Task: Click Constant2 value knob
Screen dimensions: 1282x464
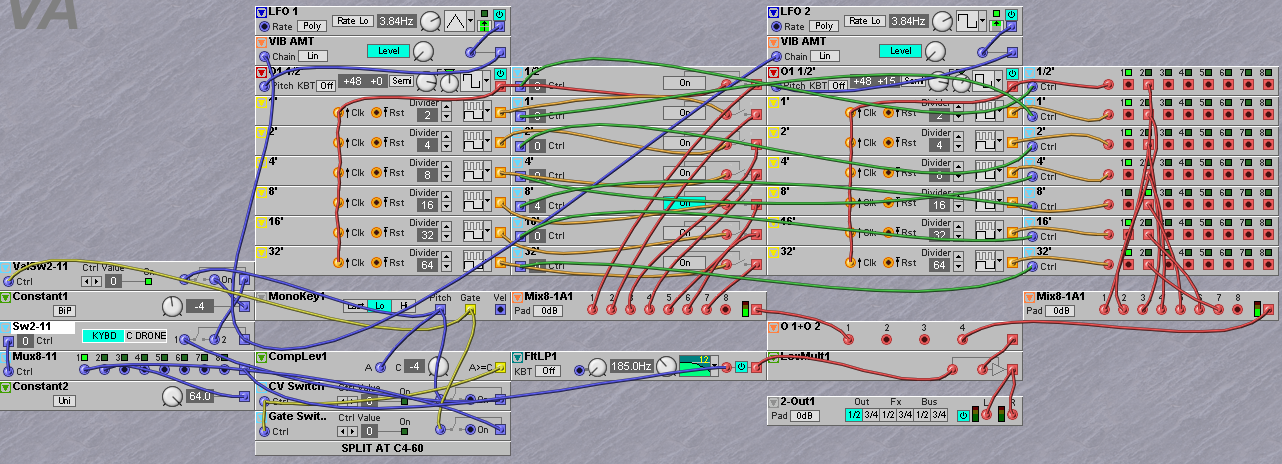Action: [x=172, y=397]
